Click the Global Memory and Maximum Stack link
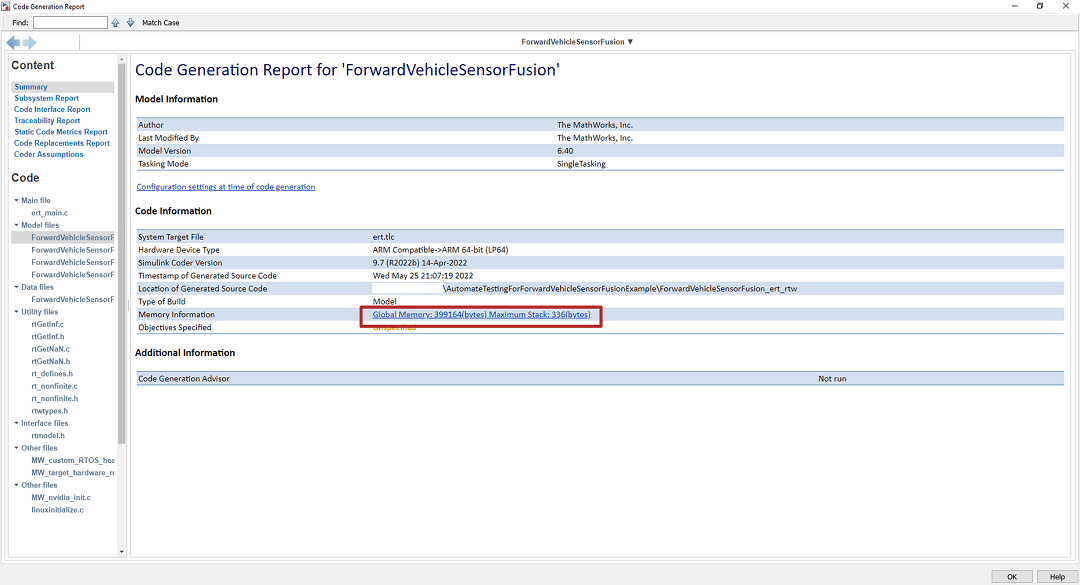Viewport: 1080px width, 585px height. point(481,315)
